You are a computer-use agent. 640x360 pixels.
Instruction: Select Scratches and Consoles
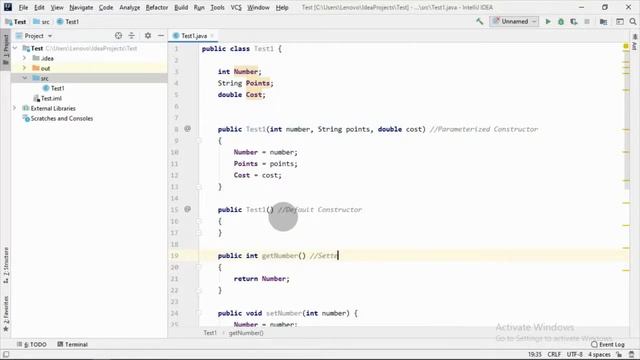pyautogui.click(x=58, y=118)
